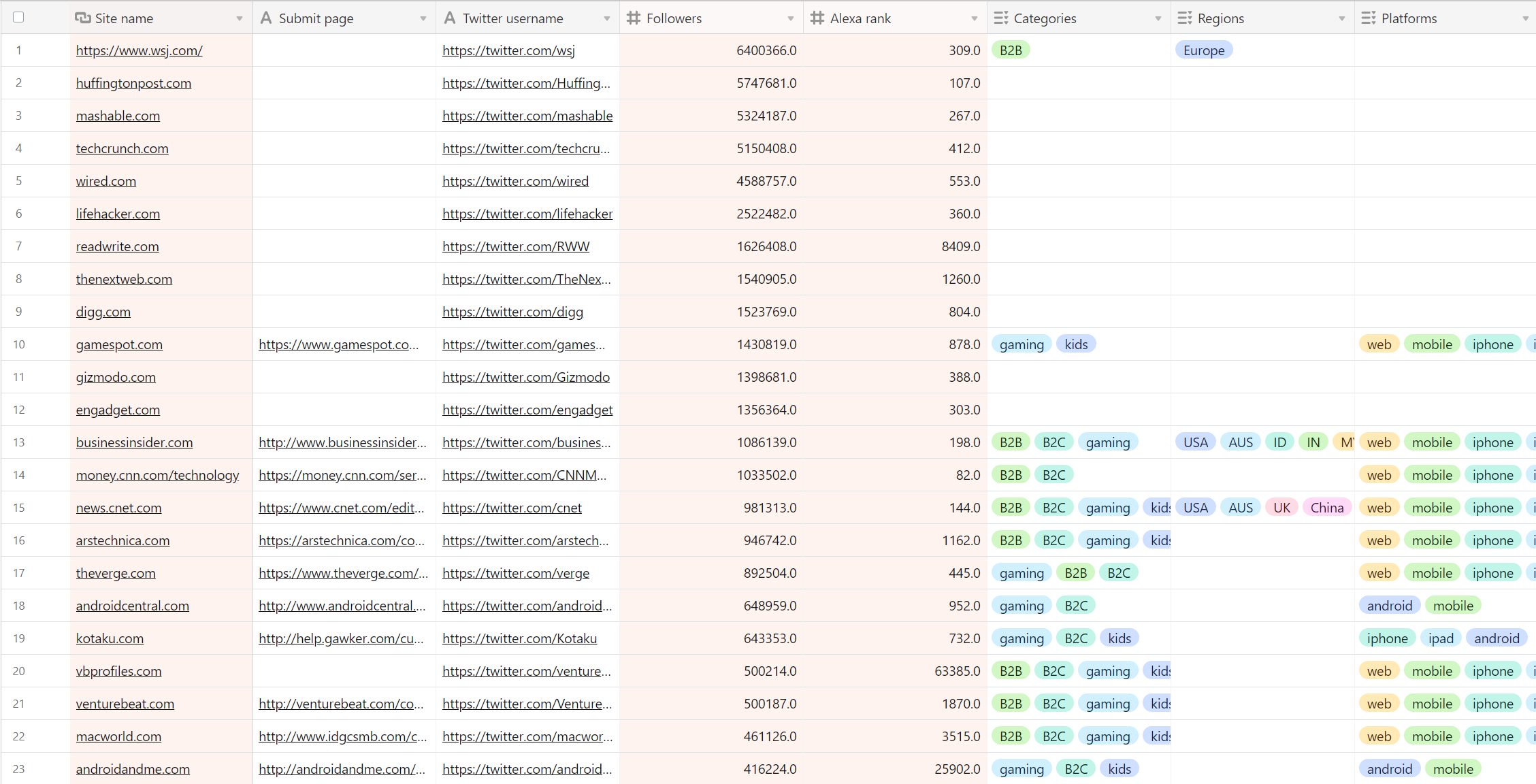Click the Categories column header
This screenshot has height=784, width=1536.
(x=1079, y=18)
